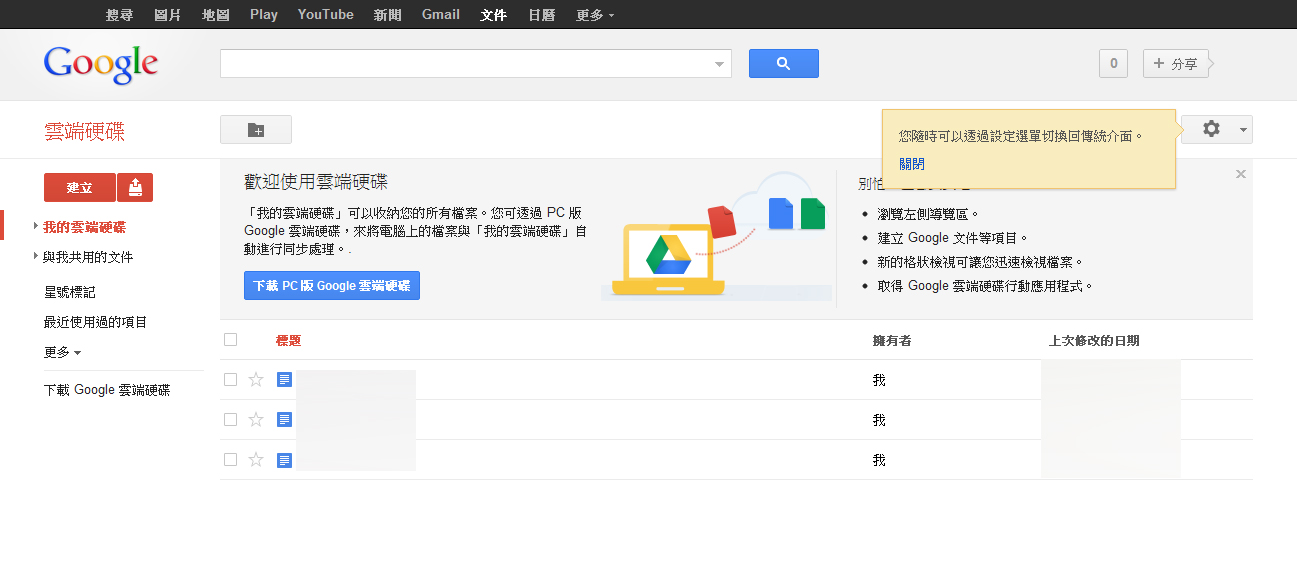Close the welcome banner with the X
Screen dimensions: 1297x570
pos(1241,174)
